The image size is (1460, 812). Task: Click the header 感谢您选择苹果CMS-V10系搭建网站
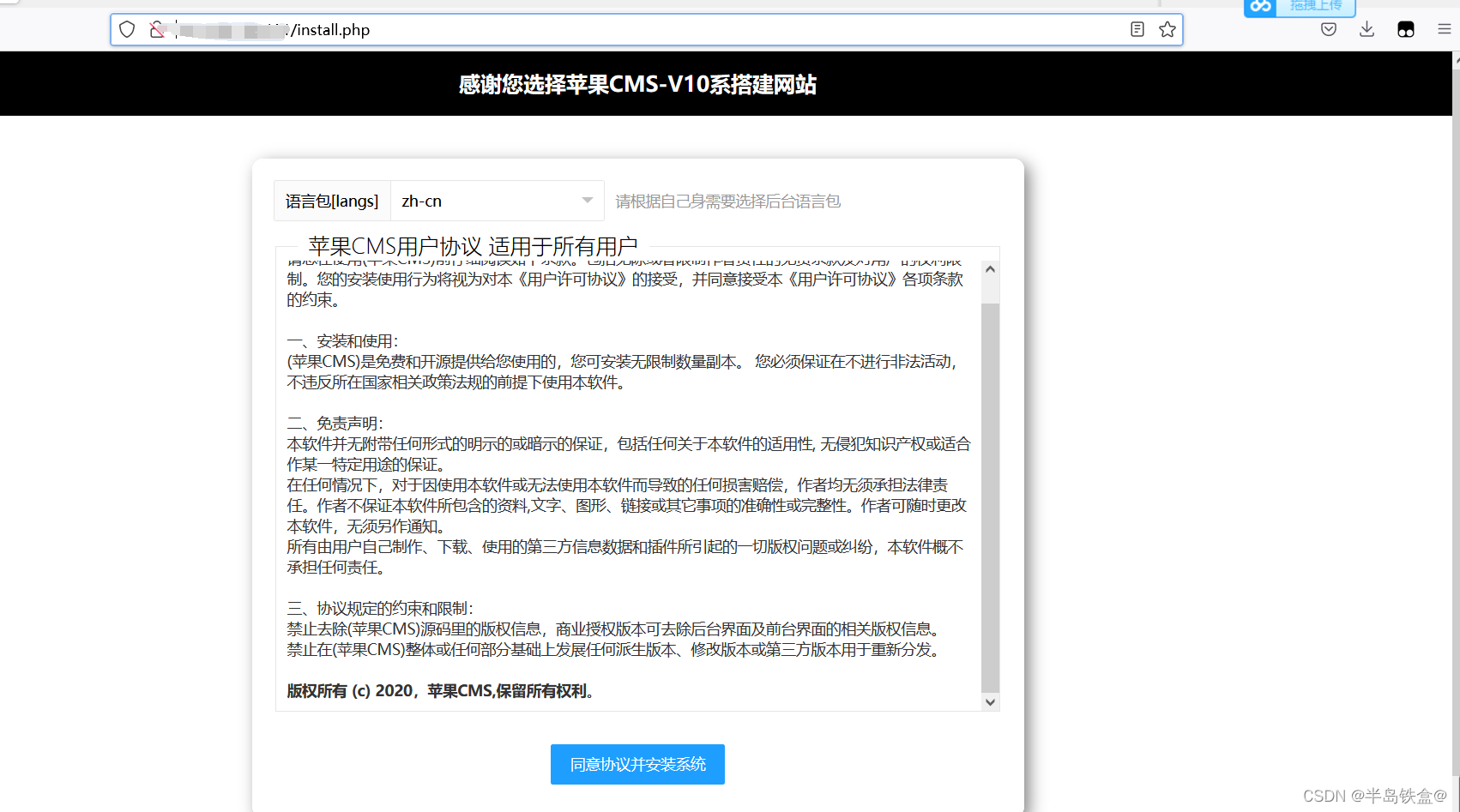coord(637,84)
